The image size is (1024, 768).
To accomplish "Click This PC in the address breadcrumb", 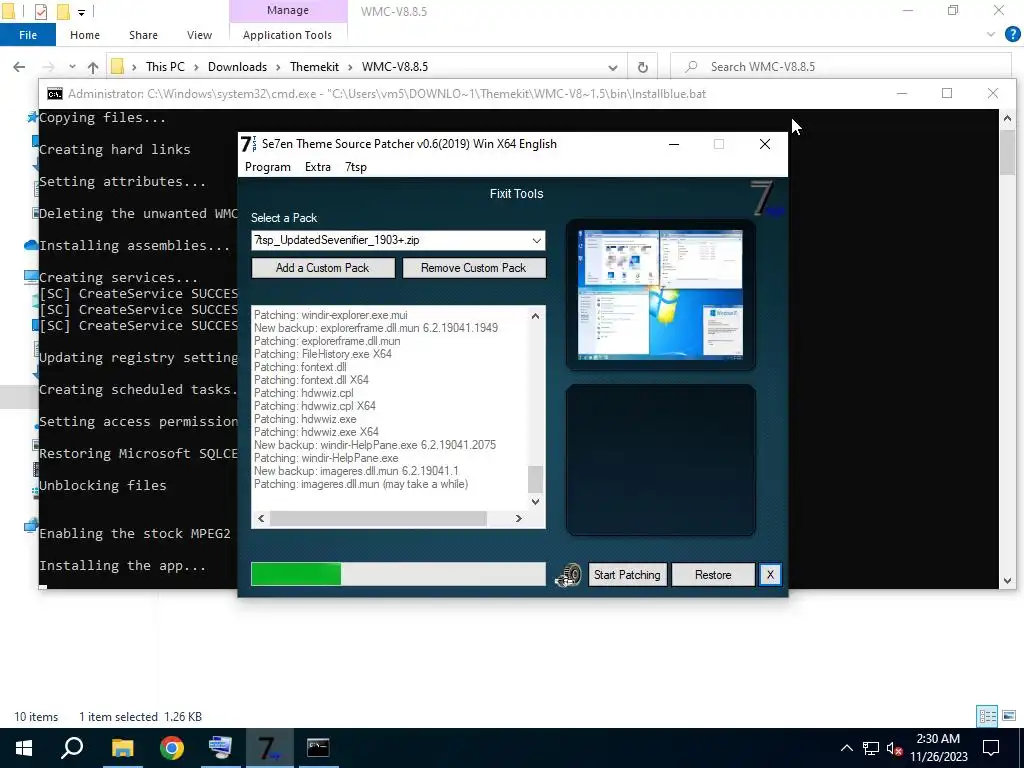I will (x=165, y=67).
